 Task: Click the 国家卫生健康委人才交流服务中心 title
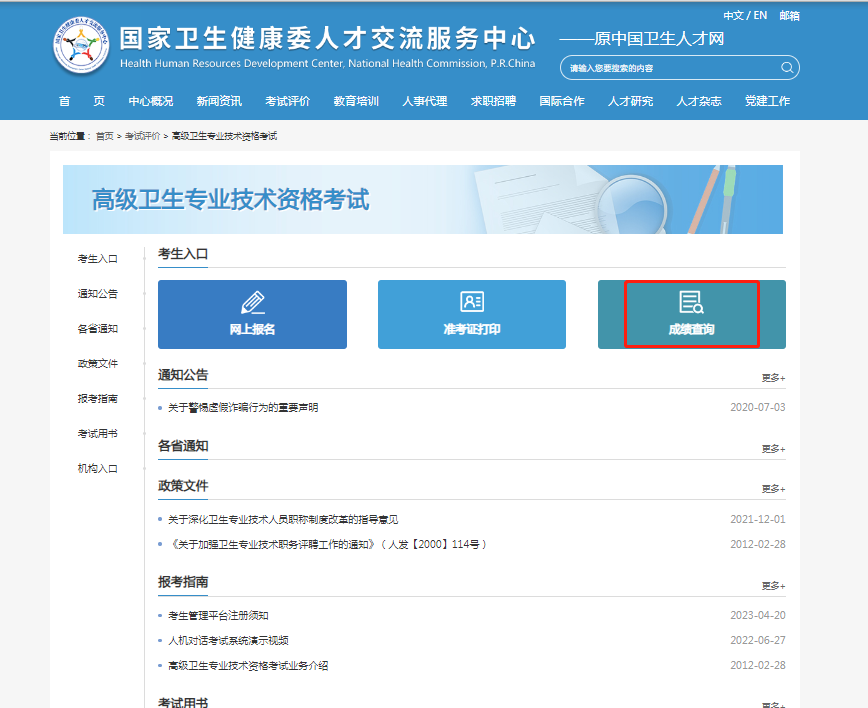328,39
